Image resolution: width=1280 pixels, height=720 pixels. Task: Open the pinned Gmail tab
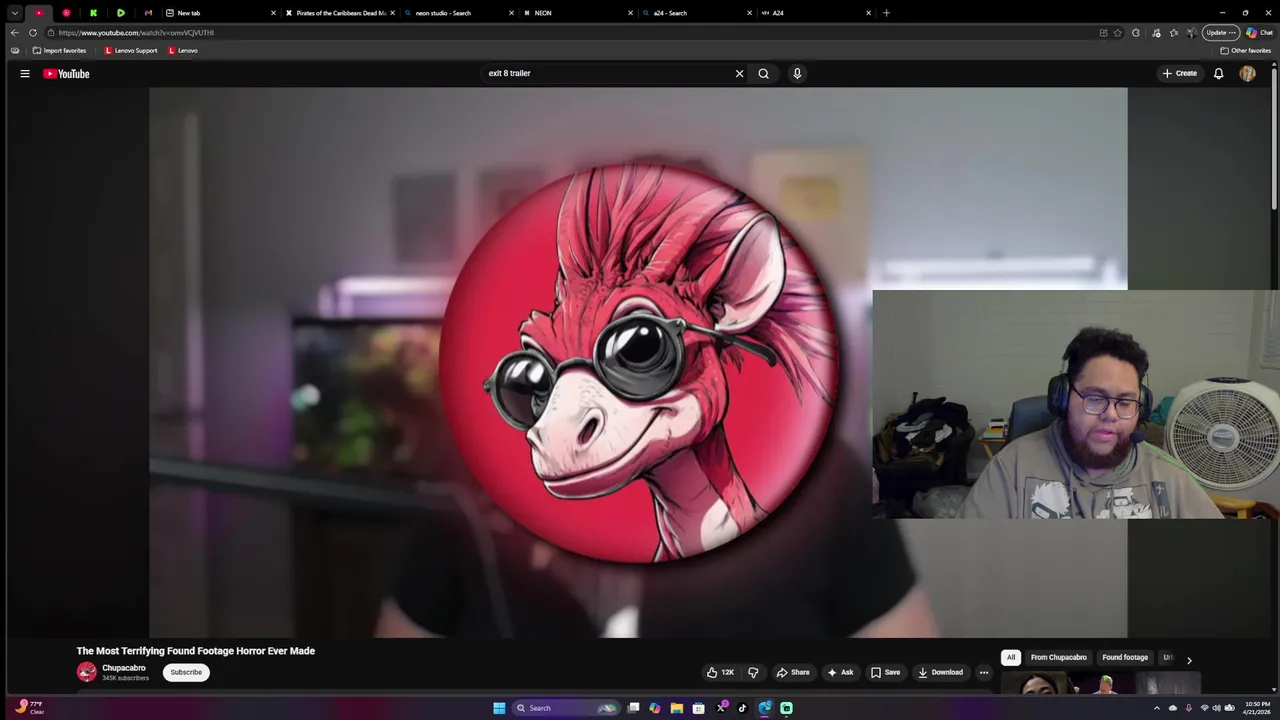(x=148, y=13)
